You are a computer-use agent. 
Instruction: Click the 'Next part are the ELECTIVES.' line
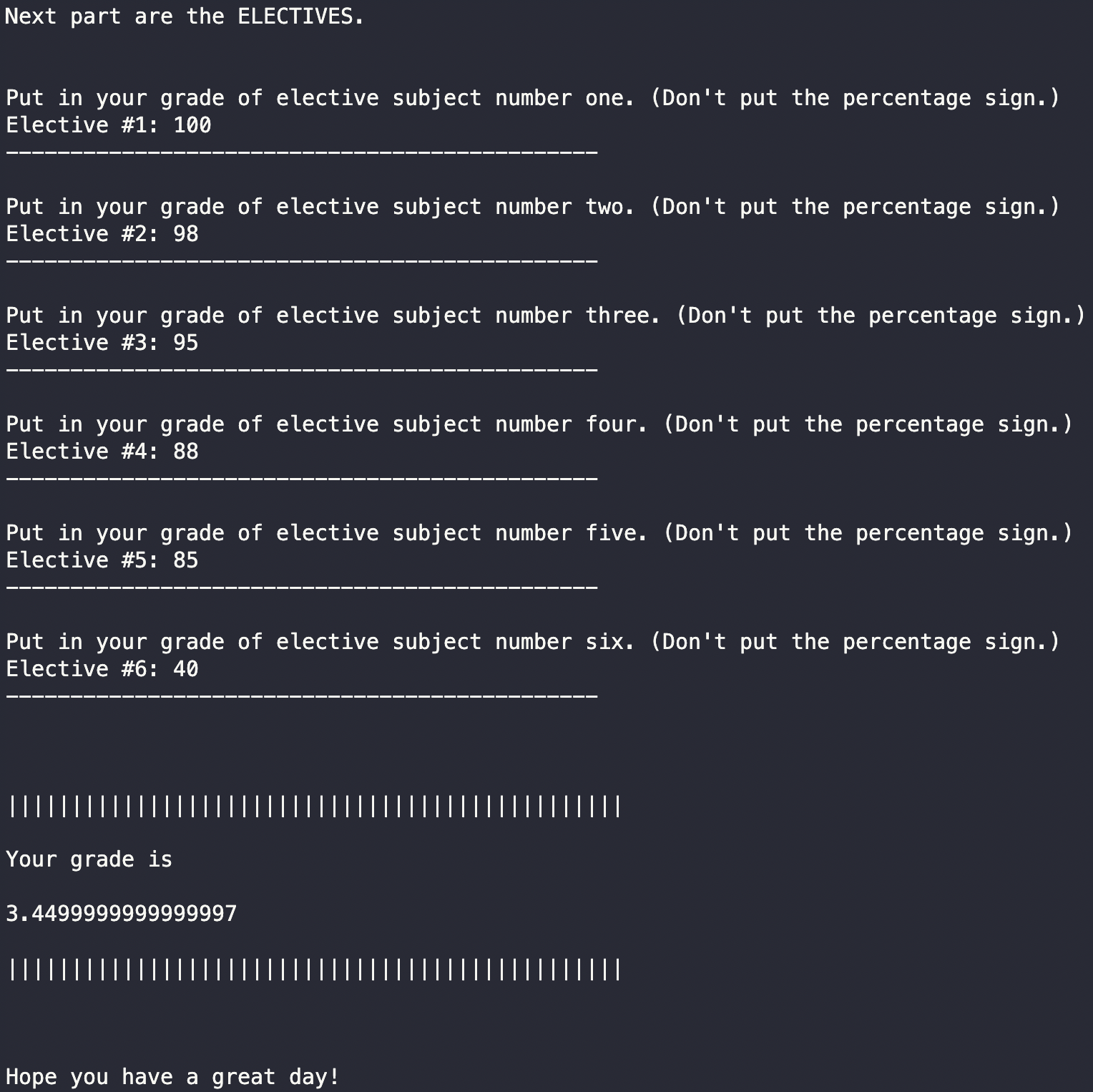click(185, 16)
